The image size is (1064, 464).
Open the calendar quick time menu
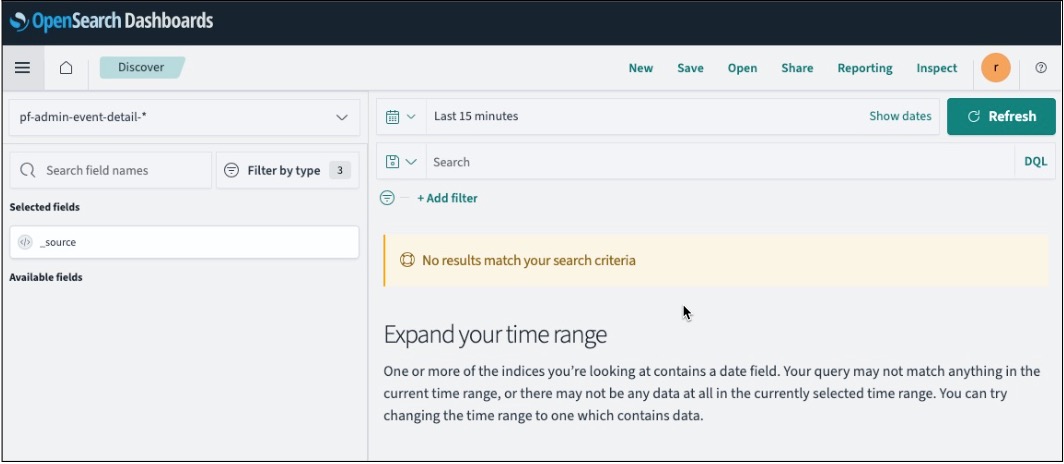(400, 116)
